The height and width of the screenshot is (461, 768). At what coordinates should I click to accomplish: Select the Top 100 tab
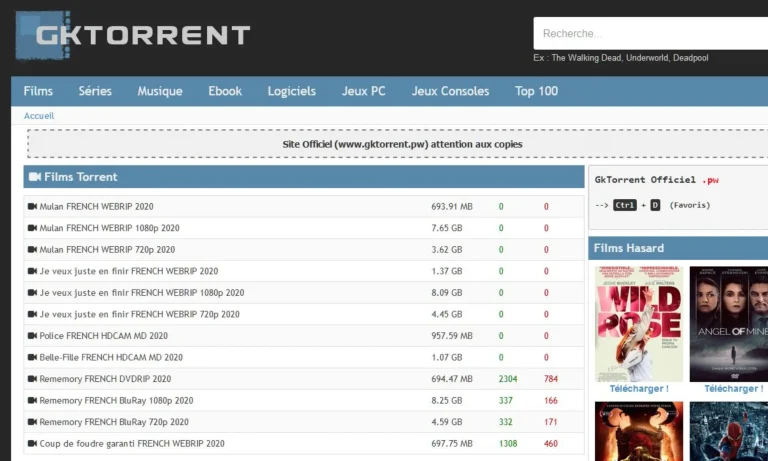tap(536, 91)
